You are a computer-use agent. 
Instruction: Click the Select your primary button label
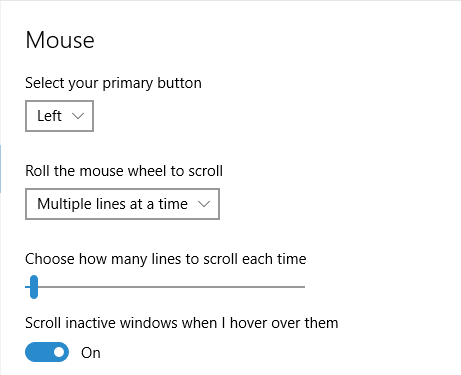click(x=113, y=83)
